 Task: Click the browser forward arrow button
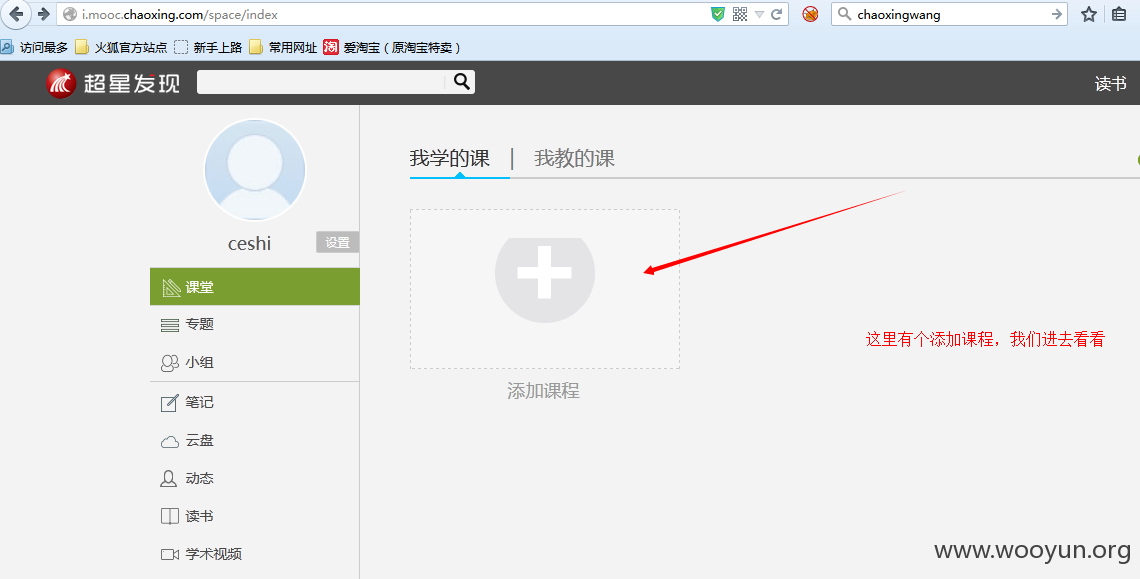coord(44,14)
